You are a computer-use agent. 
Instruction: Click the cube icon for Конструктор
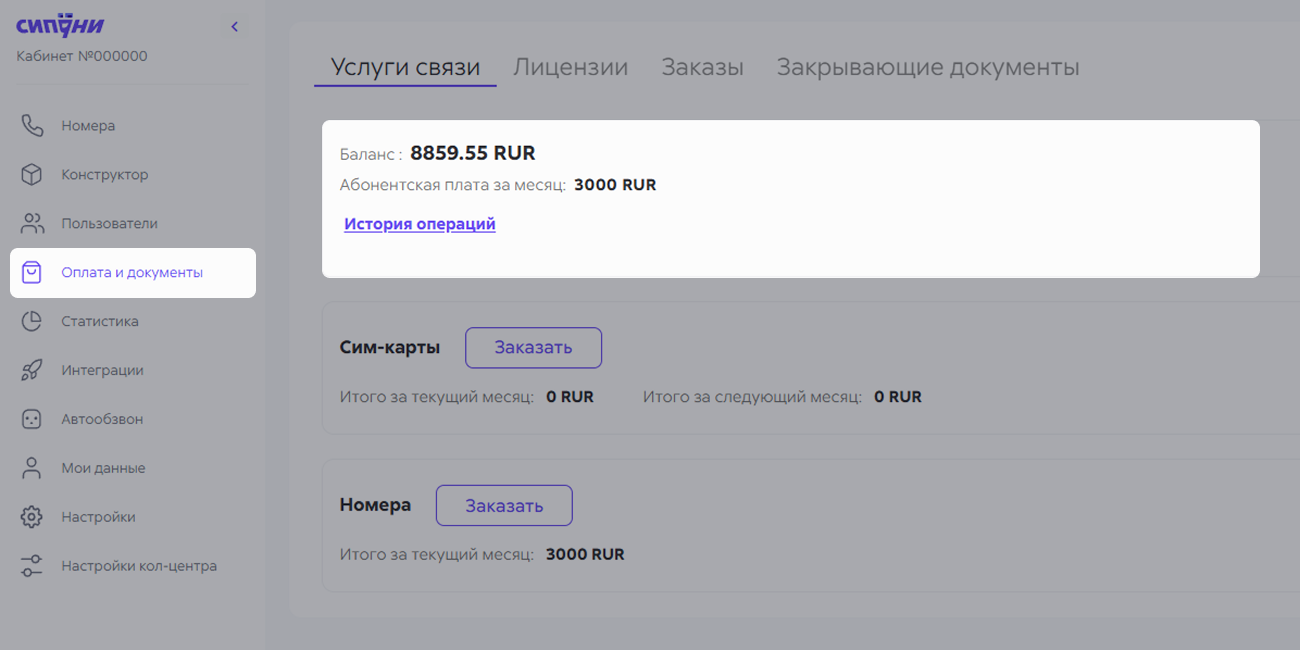(32, 175)
